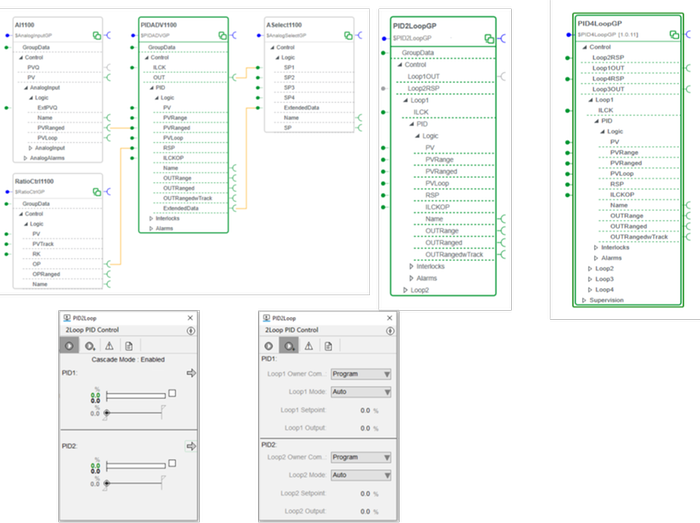Open Loop1 Mode dropdown set to Auto
This screenshot has height=523, width=700.
coord(361,392)
